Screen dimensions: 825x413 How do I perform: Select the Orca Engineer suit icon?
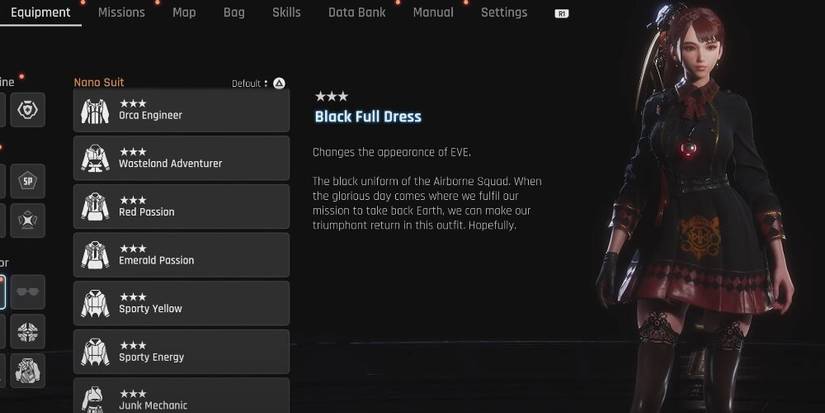[95, 111]
